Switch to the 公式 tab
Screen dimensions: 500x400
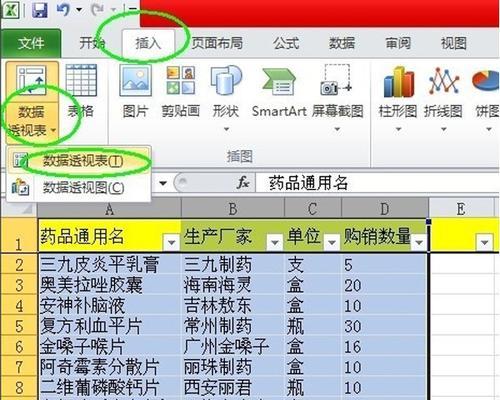(286, 43)
